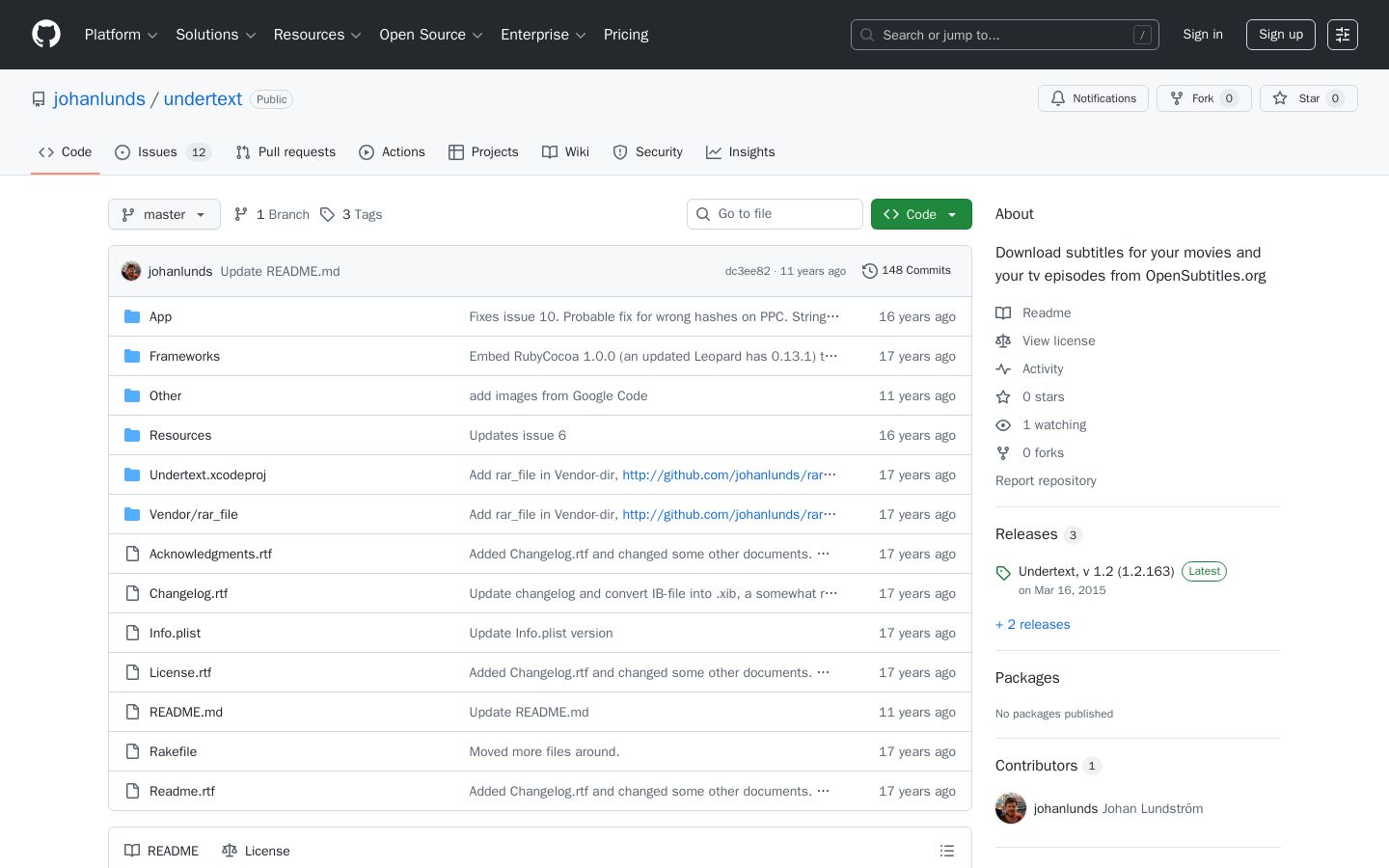Open the Insights tab
This screenshot has height=868, width=1389.
click(x=741, y=152)
